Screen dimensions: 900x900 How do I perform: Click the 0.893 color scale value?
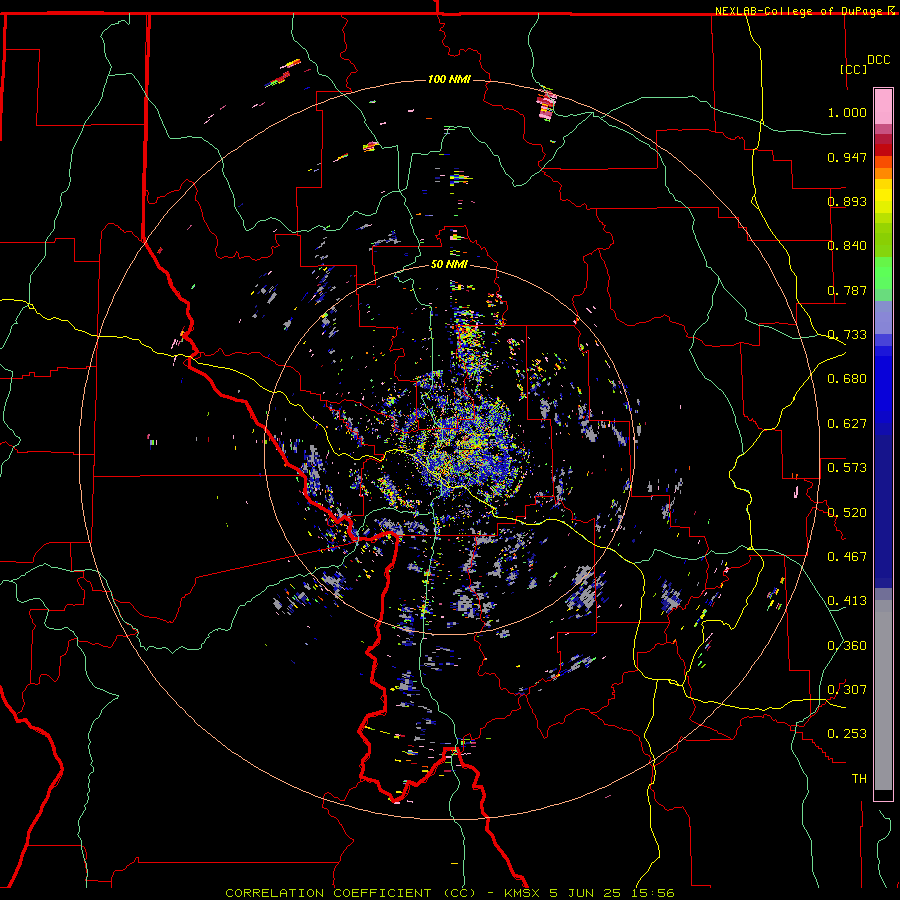847,201
